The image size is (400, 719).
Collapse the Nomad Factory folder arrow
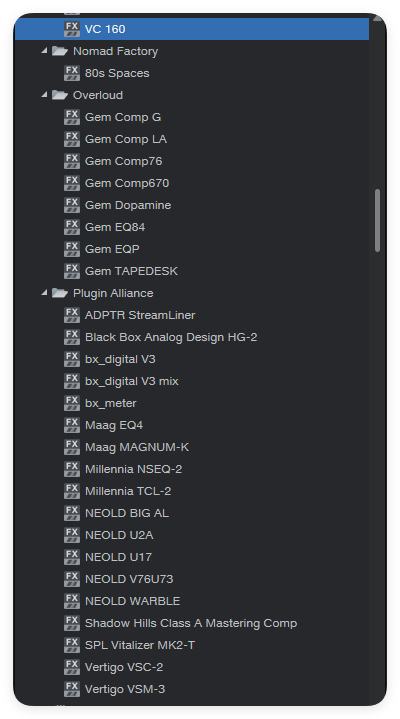tap(44, 51)
